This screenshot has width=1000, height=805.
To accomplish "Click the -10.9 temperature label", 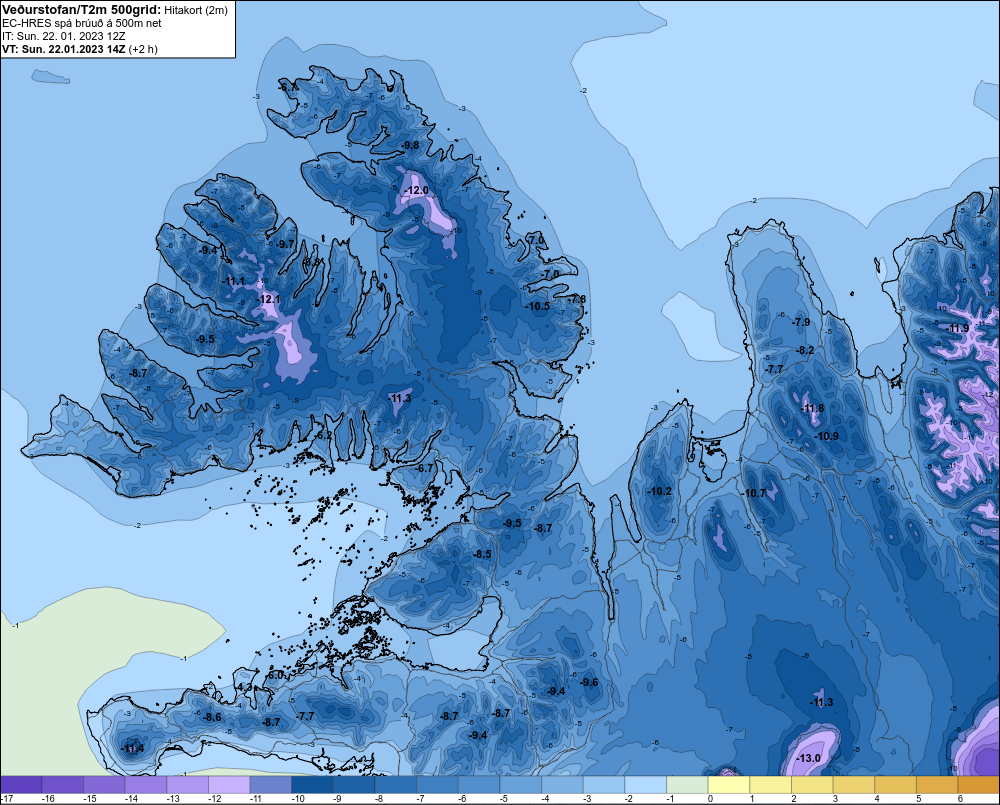I will point(827,436).
